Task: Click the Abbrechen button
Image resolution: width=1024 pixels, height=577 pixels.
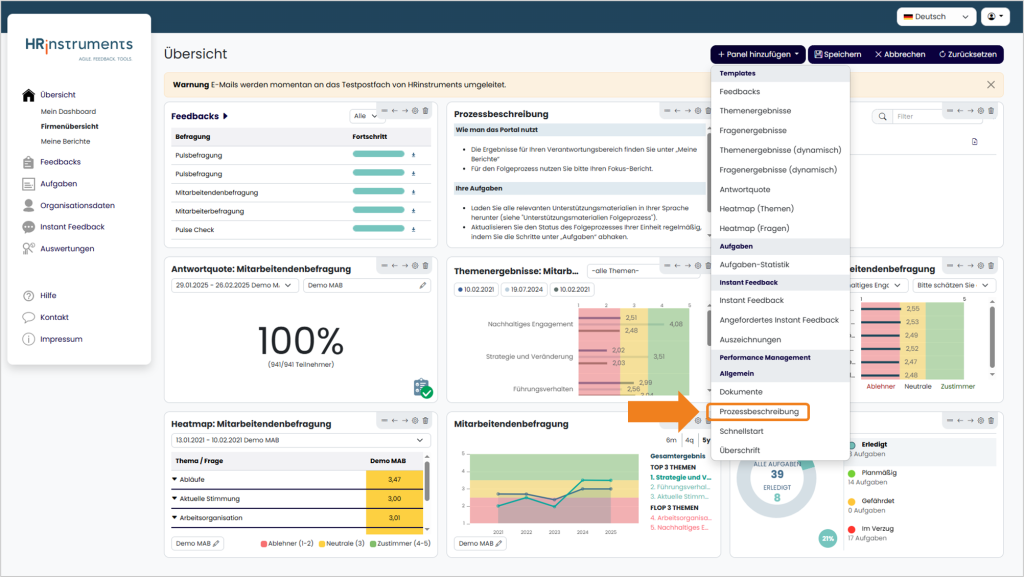Action: [900, 54]
